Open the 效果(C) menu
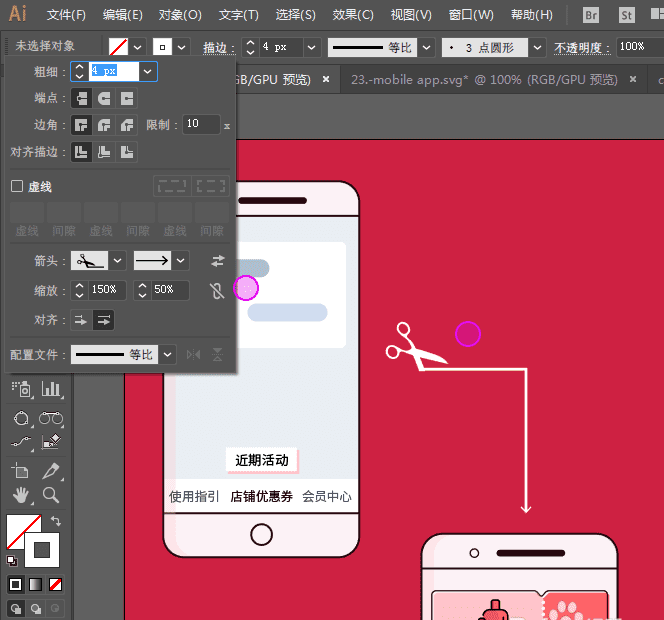 [x=352, y=15]
